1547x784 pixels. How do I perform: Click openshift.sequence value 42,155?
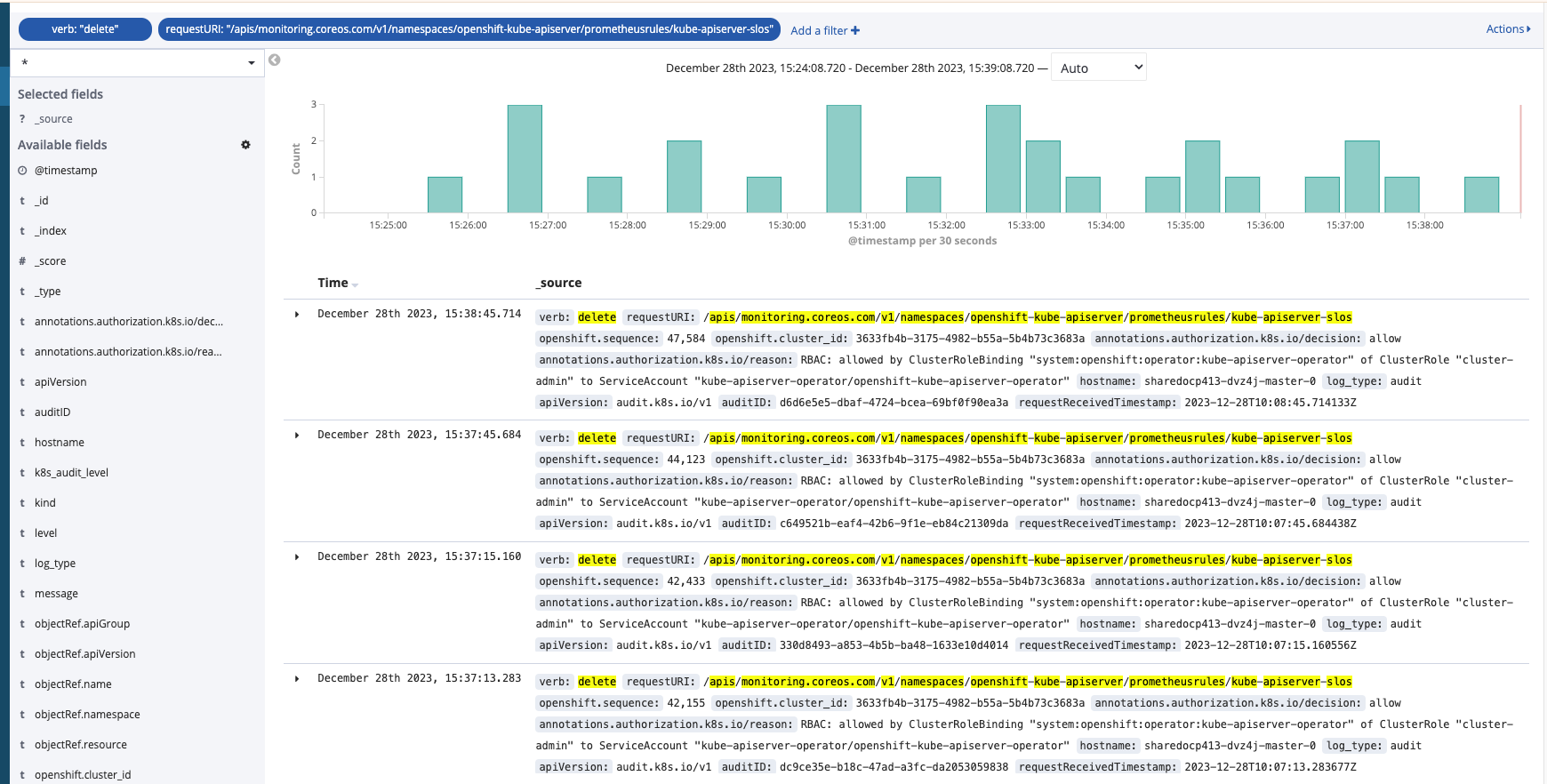point(685,703)
